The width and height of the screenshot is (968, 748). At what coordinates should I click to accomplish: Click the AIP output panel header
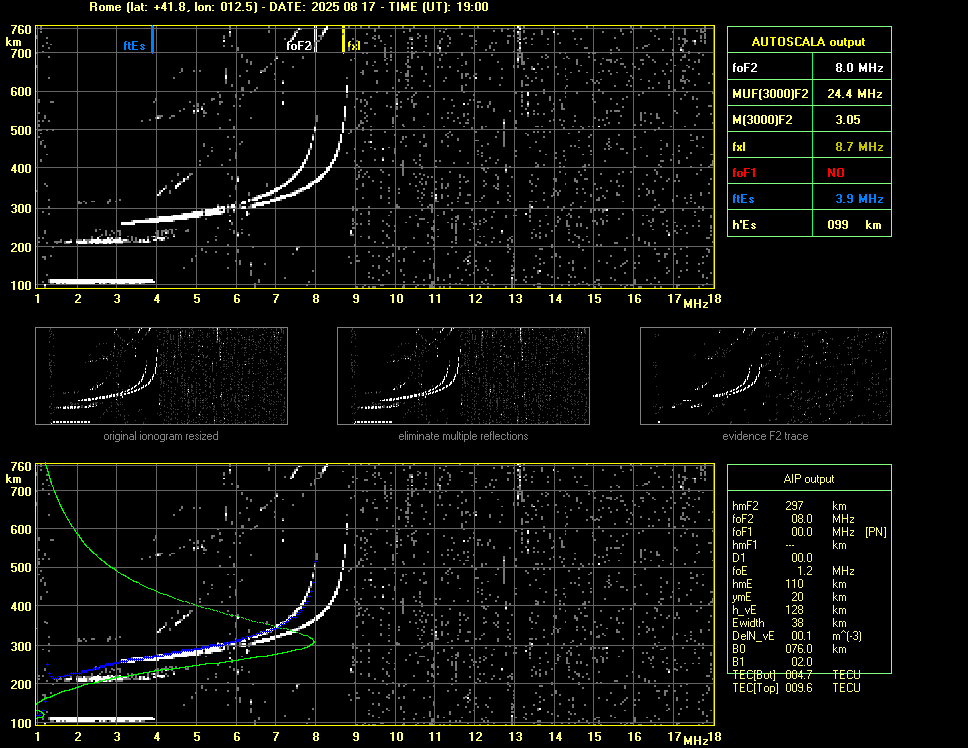click(809, 478)
